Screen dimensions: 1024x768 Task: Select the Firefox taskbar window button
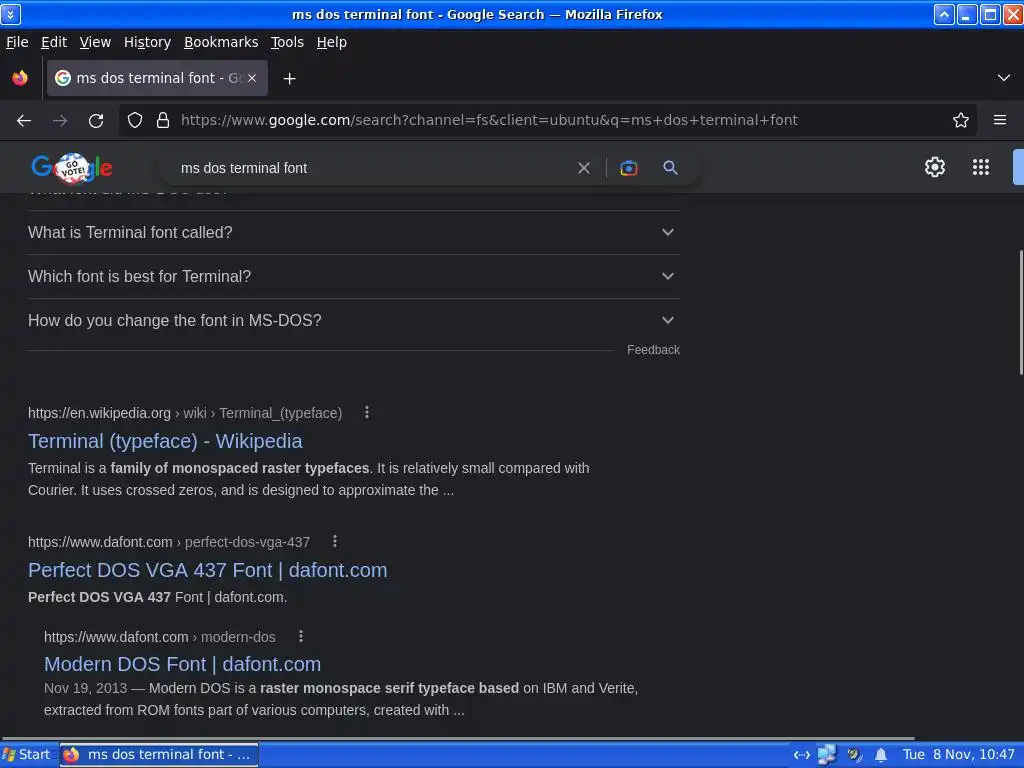tap(159, 754)
